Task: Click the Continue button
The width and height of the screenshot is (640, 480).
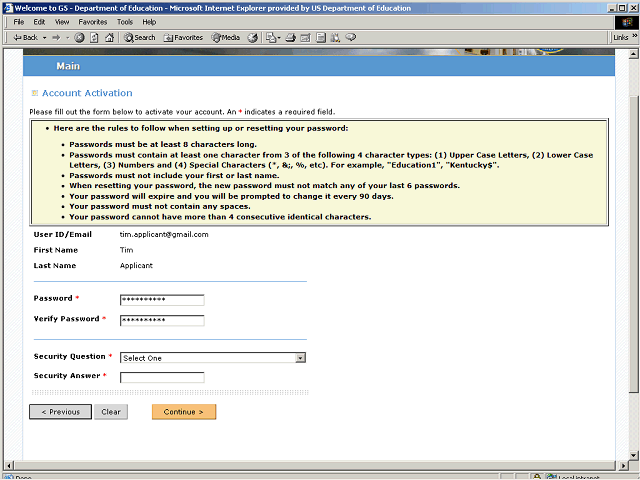Action: click(184, 412)
